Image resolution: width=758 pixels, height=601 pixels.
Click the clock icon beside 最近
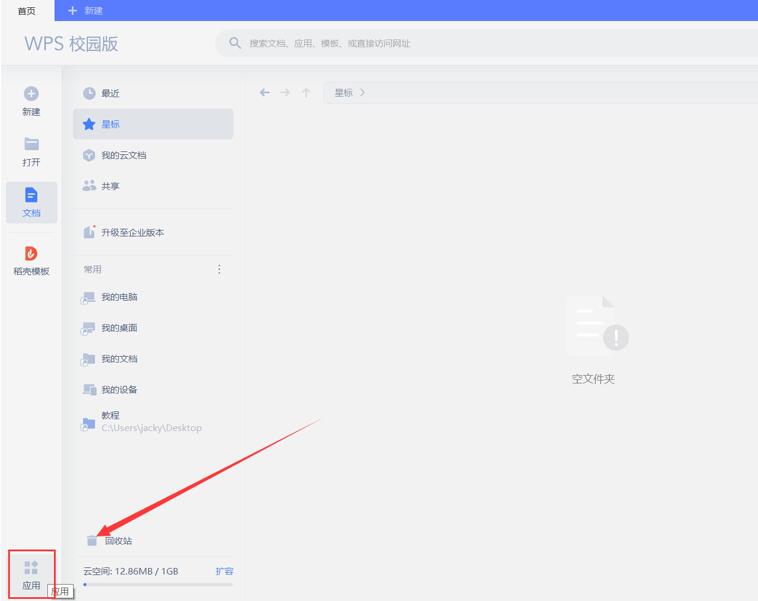89,93
